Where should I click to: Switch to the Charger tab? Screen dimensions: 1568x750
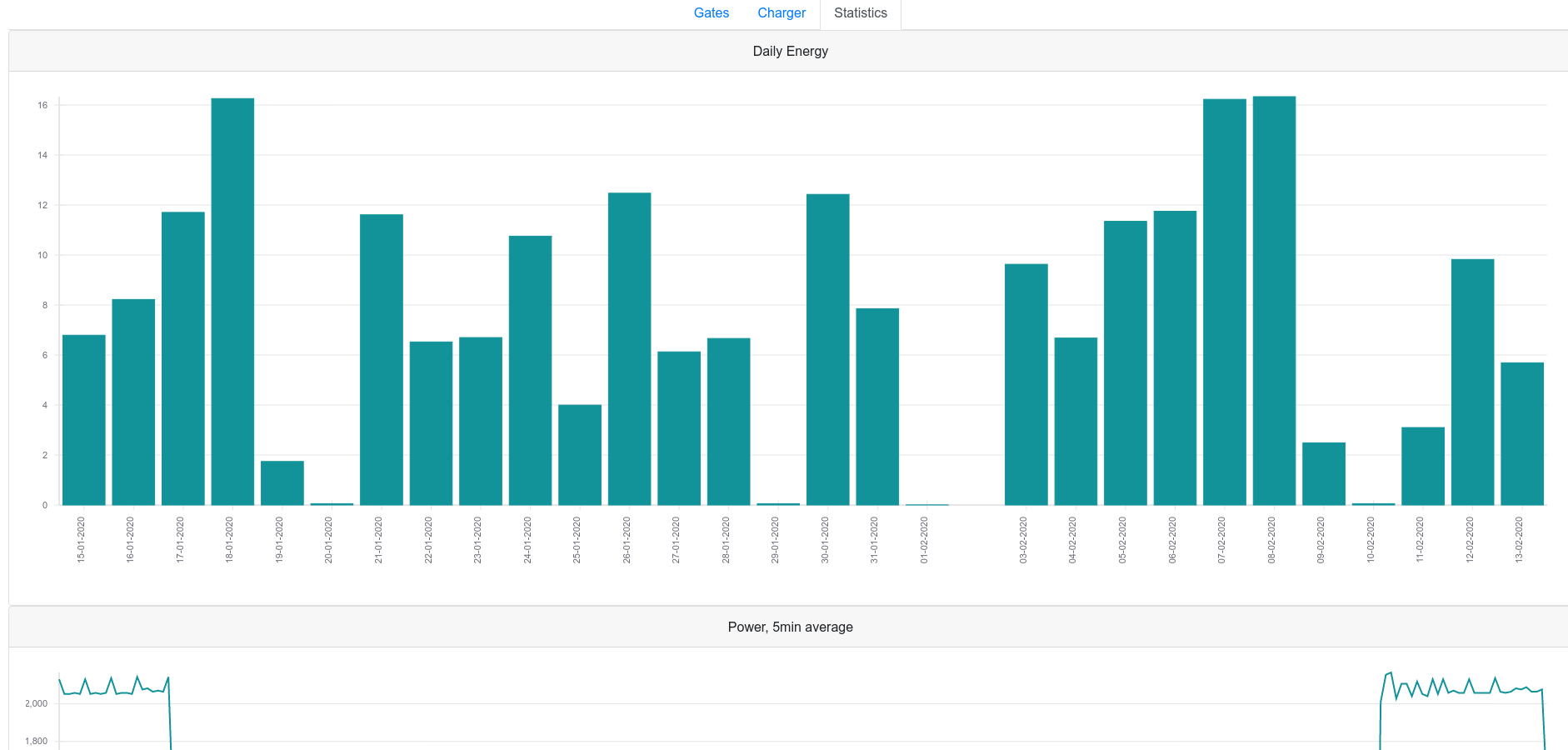click(782, 13)
